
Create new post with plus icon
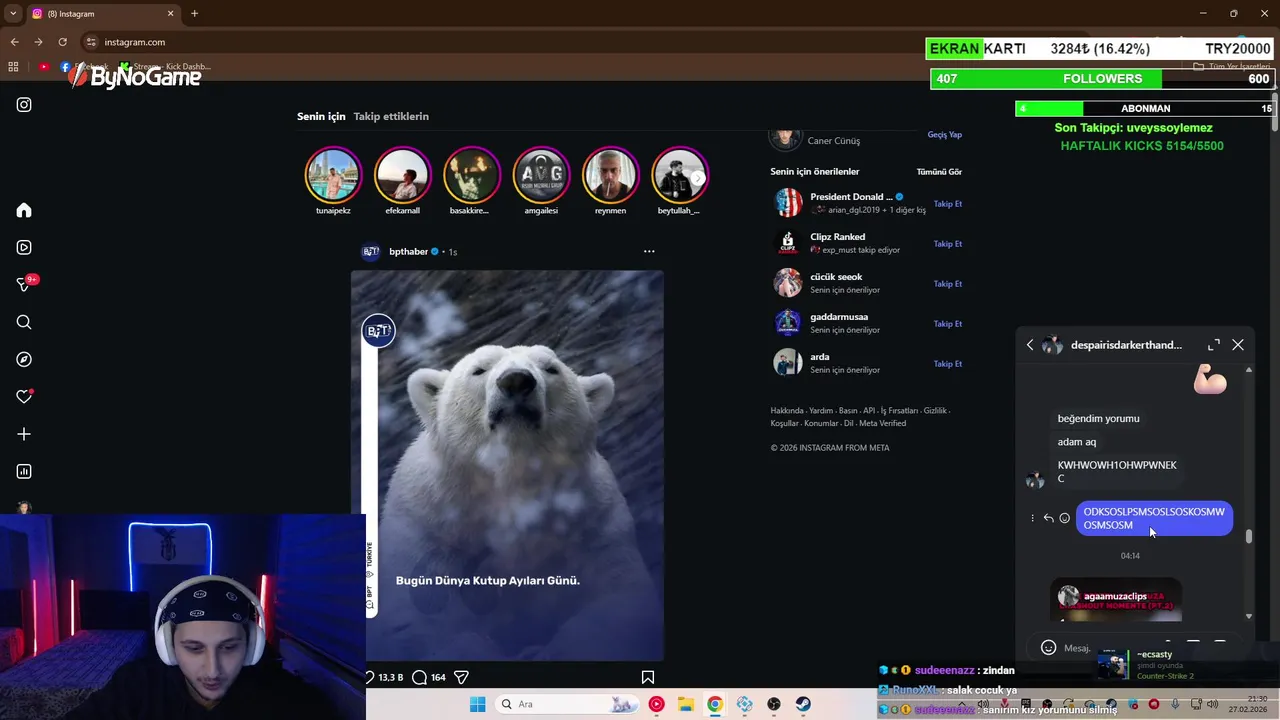24,434
